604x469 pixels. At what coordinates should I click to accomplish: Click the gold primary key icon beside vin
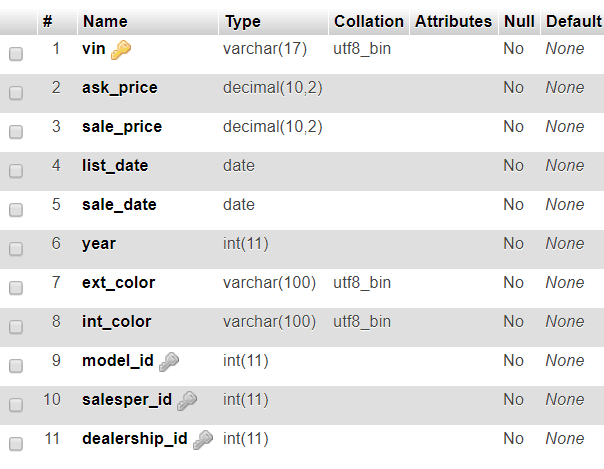click(121, 50)
